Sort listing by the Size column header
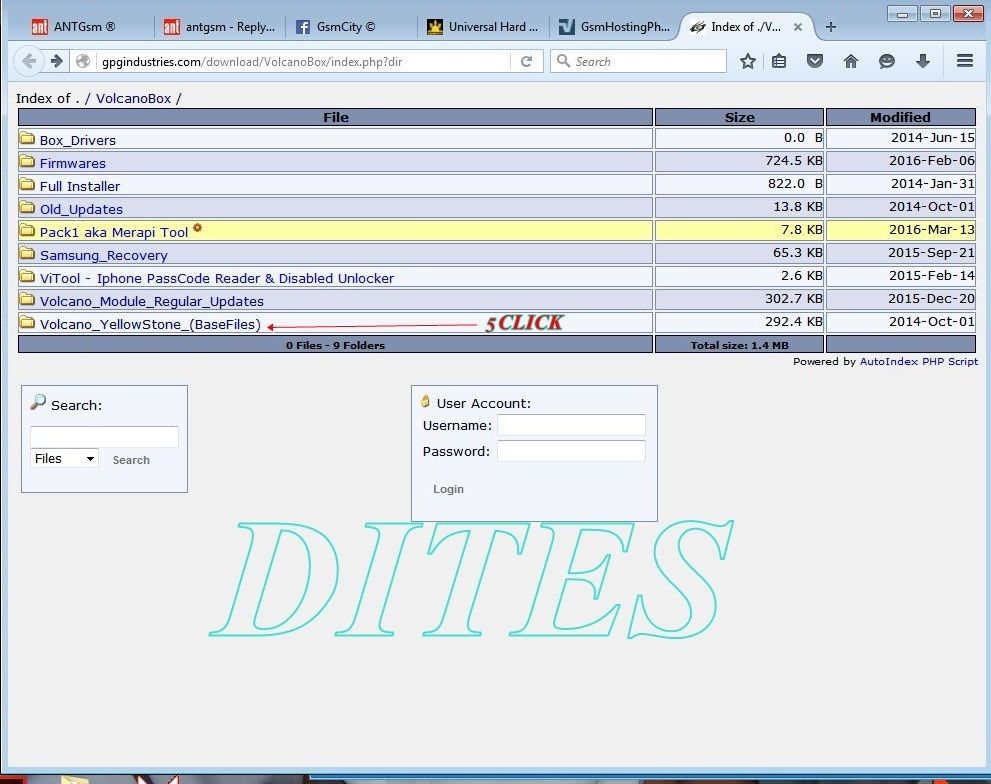The width and height of the screenshot is (991, 784). [739, 117]
